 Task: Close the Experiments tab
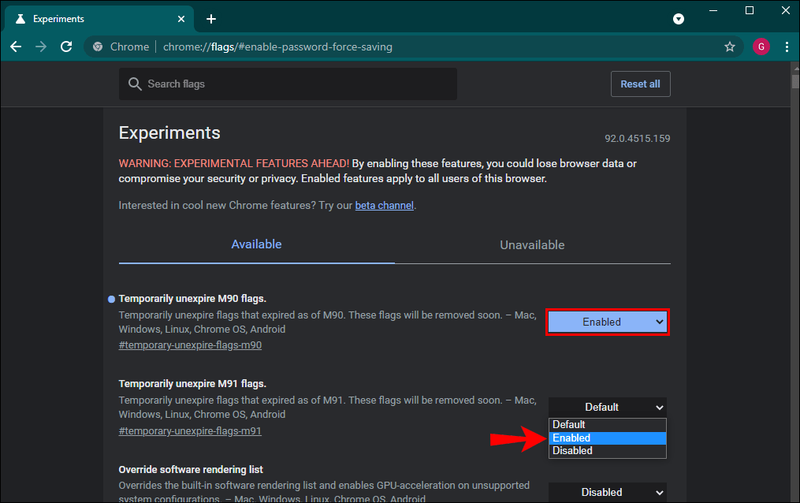pos(181,19)
